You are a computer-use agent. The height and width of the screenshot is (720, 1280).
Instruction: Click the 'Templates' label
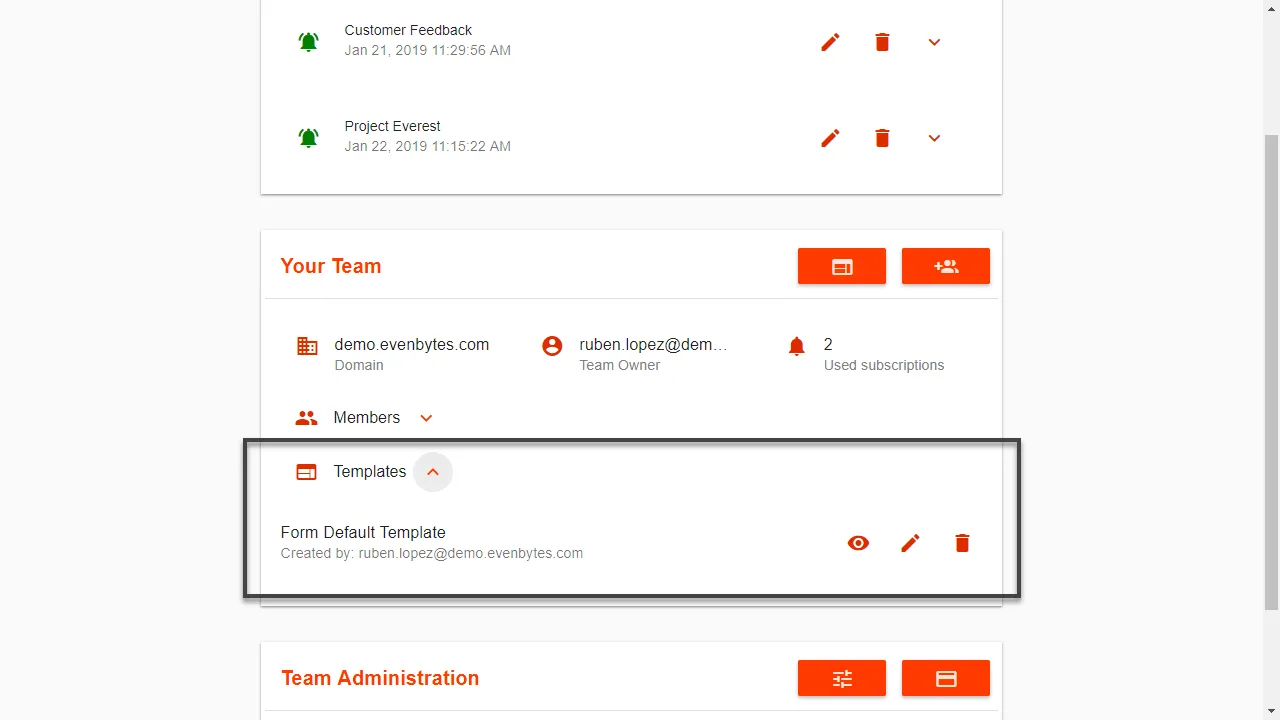tap(370, 472)
